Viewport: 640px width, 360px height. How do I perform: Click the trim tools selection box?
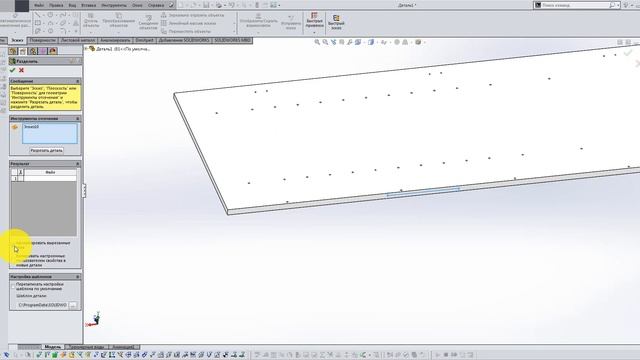pos(50,134)
